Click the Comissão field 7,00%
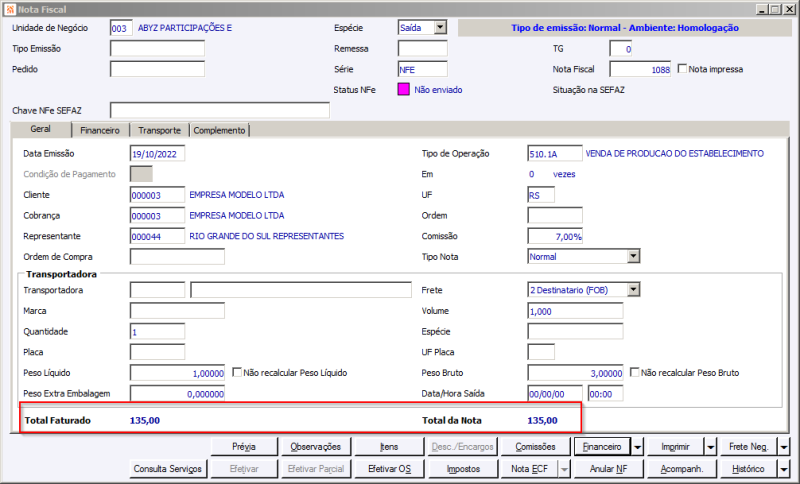800x484 pixels. pyautogui.click(x=555, y=236)
